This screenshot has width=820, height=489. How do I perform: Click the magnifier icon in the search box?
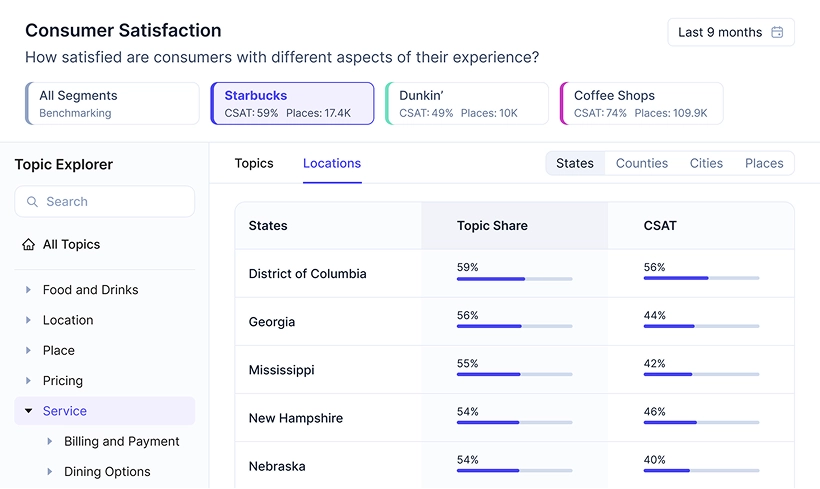click(x=31, y=202)
